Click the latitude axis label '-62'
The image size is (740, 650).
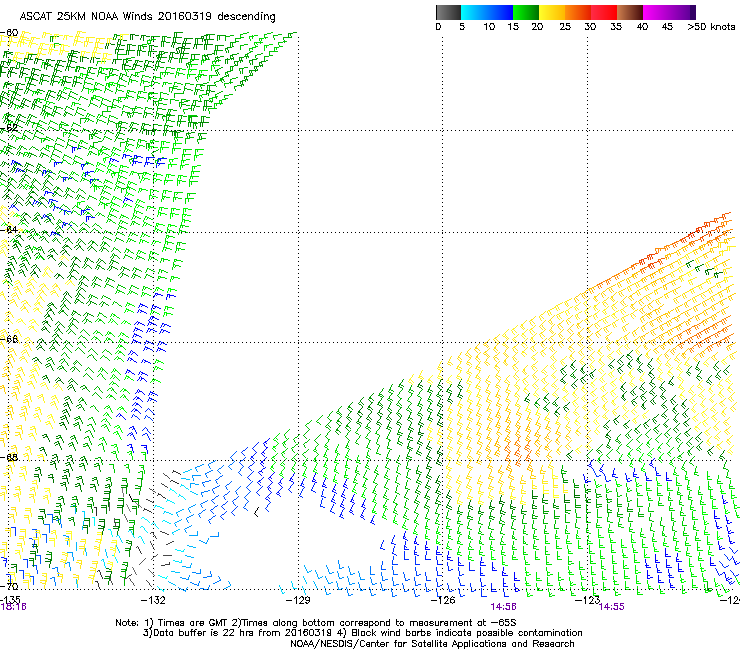[x=9, y=127]
